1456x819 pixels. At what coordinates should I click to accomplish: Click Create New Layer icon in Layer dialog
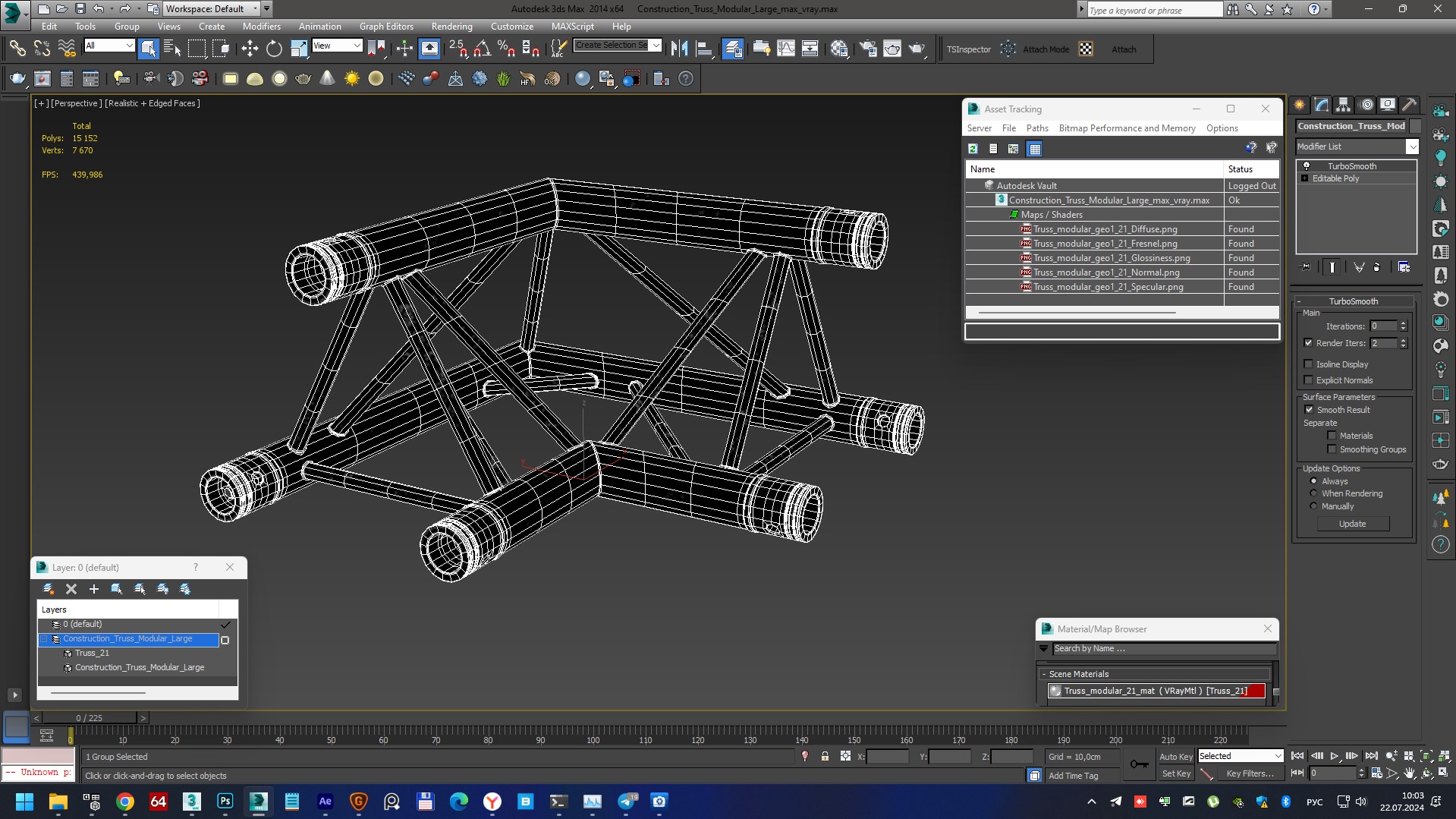(x=49, y=589)
